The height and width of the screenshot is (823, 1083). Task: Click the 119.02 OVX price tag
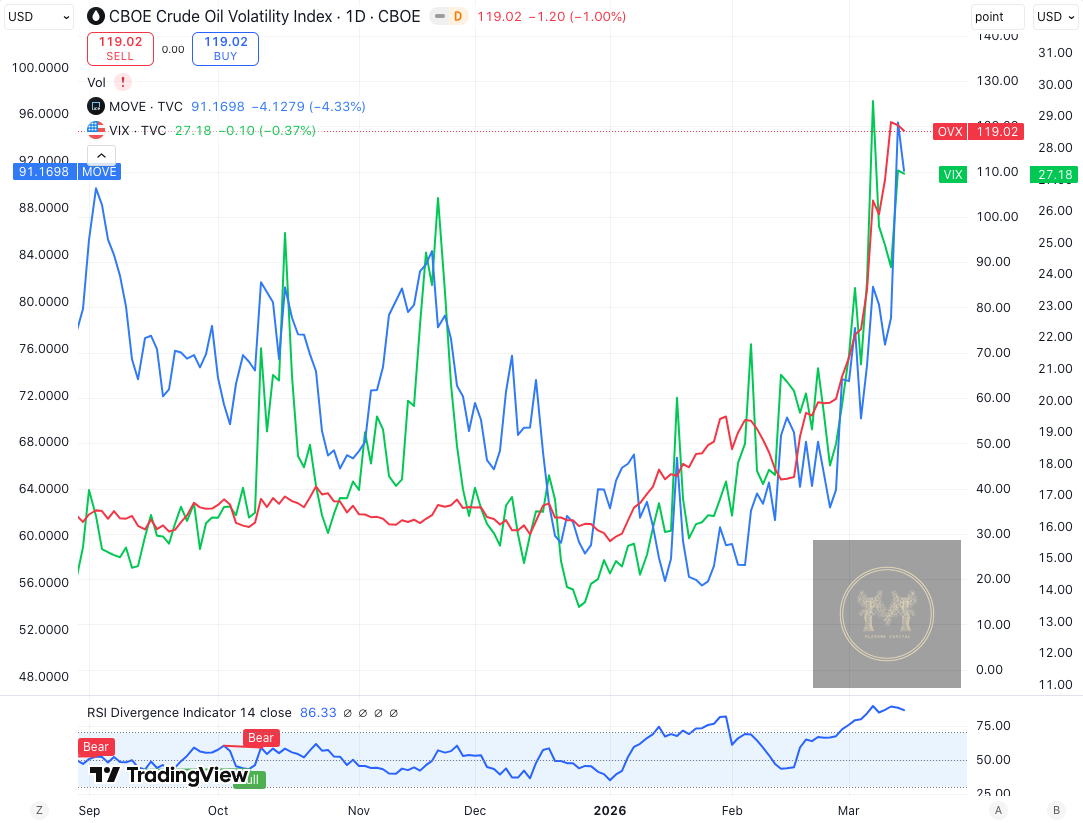(997, 131)
